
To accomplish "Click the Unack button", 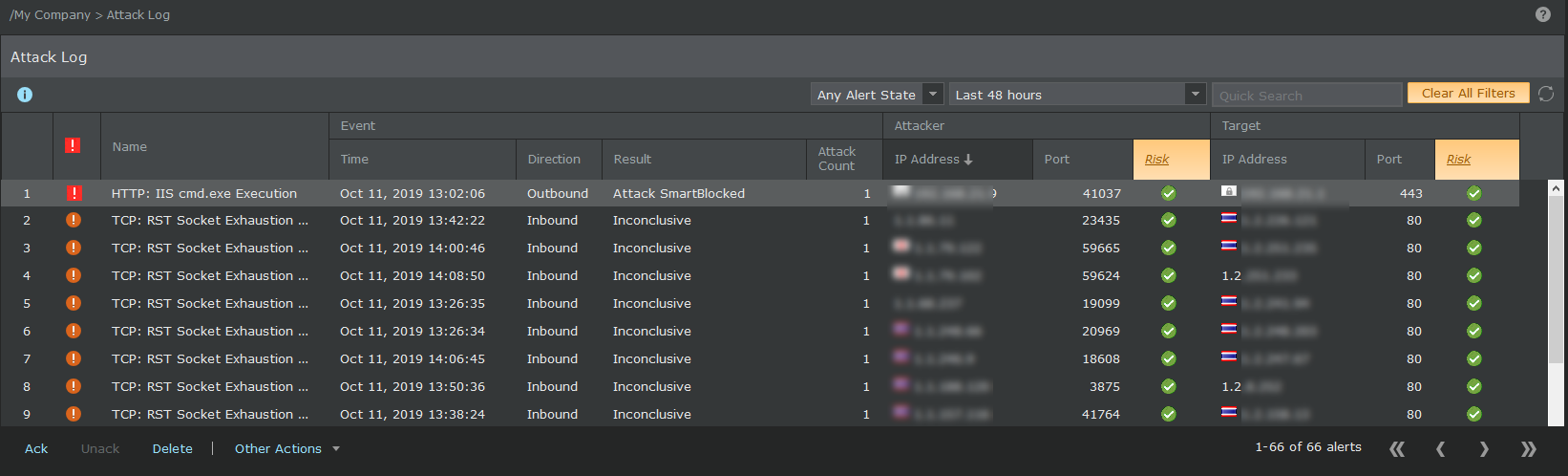I will pos(100,448).
